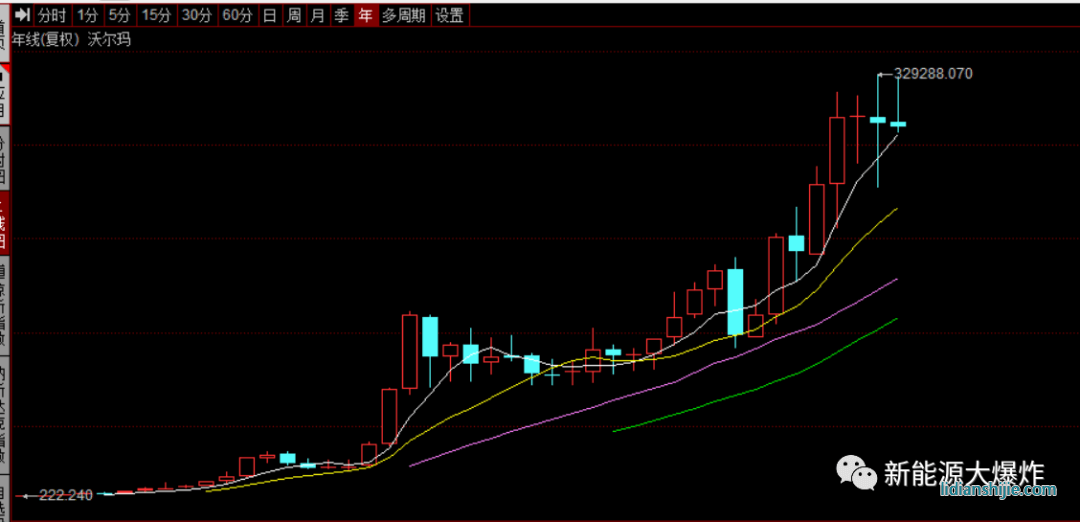This screenshot has width=1080, height=522.
Task: Click the 222.240 low price label
Action: (x=66, y=495)
